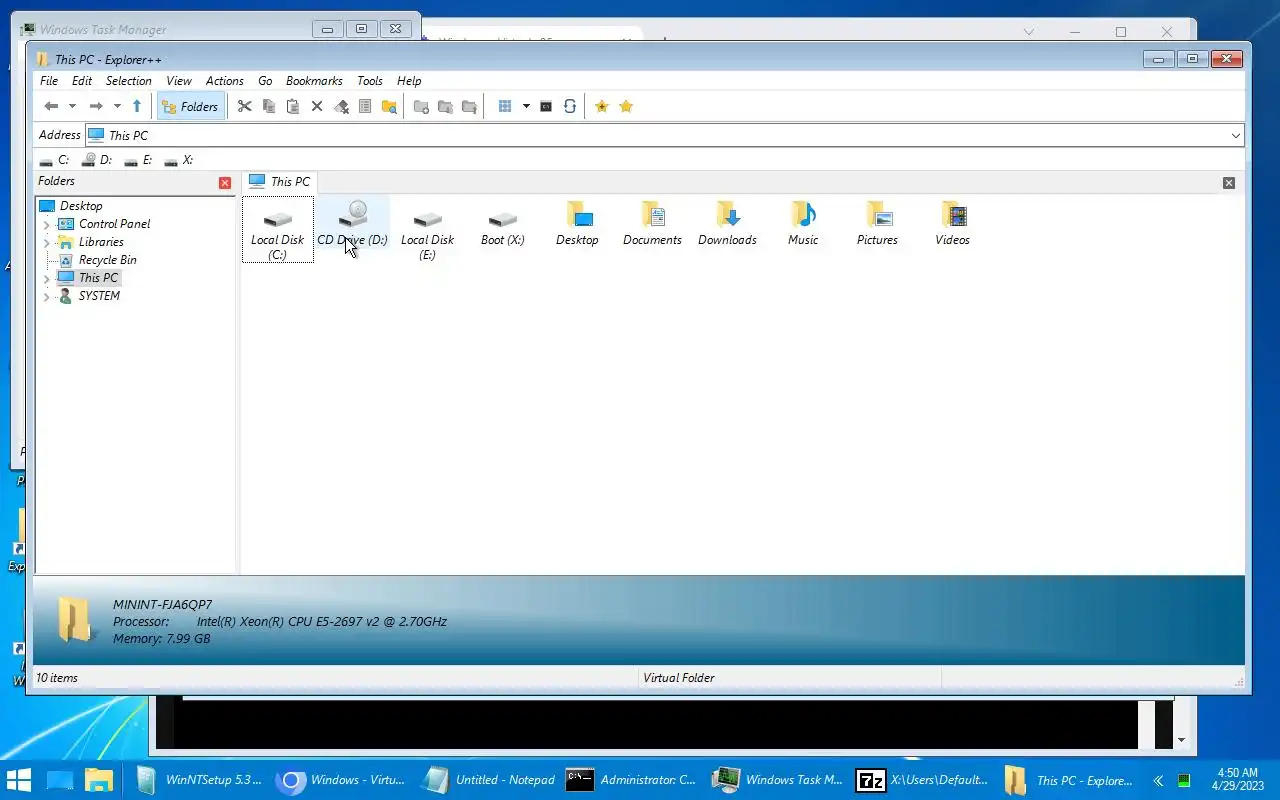Expand Control Panel in the tree
Screen dimensions: 1280x800
[x=46, y=225]
